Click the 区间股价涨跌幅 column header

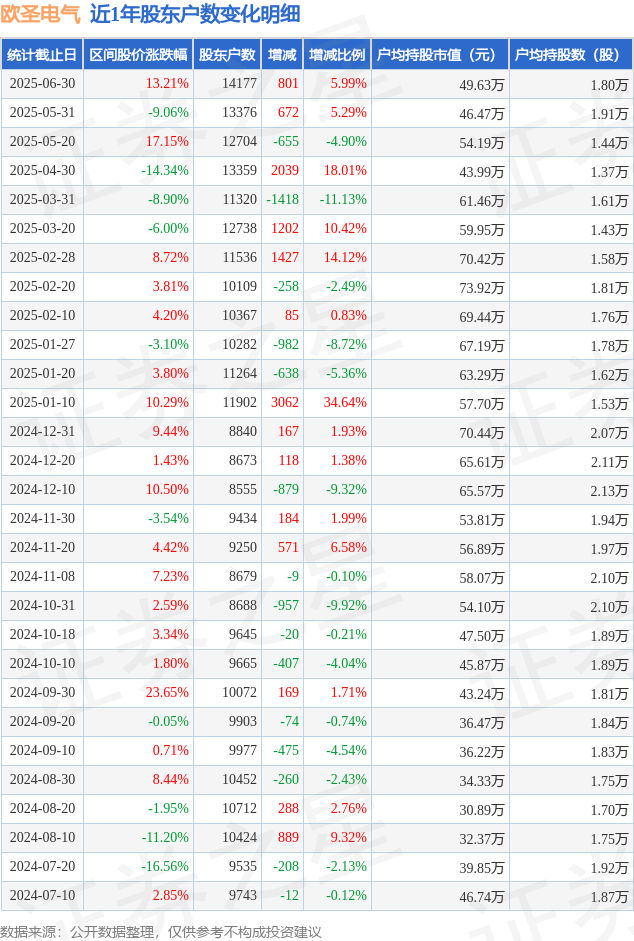[x=138, y=55]
